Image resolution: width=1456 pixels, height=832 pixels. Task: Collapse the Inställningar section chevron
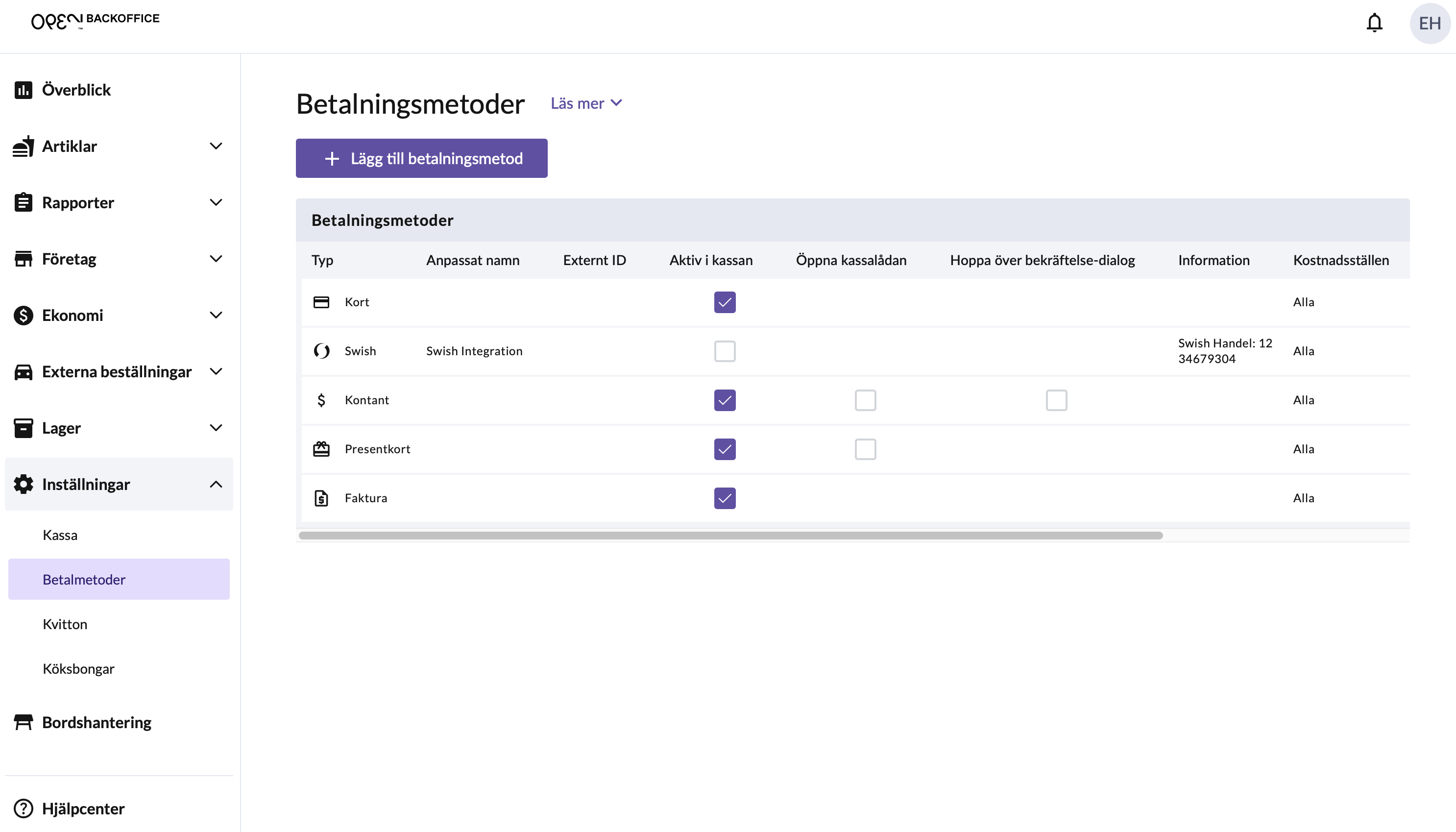click(216, 485)
